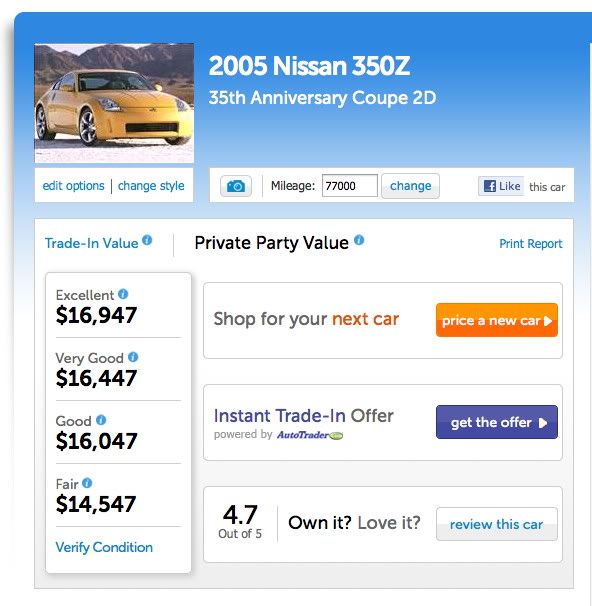The image size is (592, 606).
Task: Click the yellow Nissan 350Z thumbnail
Action: pyautogui.click(x=114, y=103)
